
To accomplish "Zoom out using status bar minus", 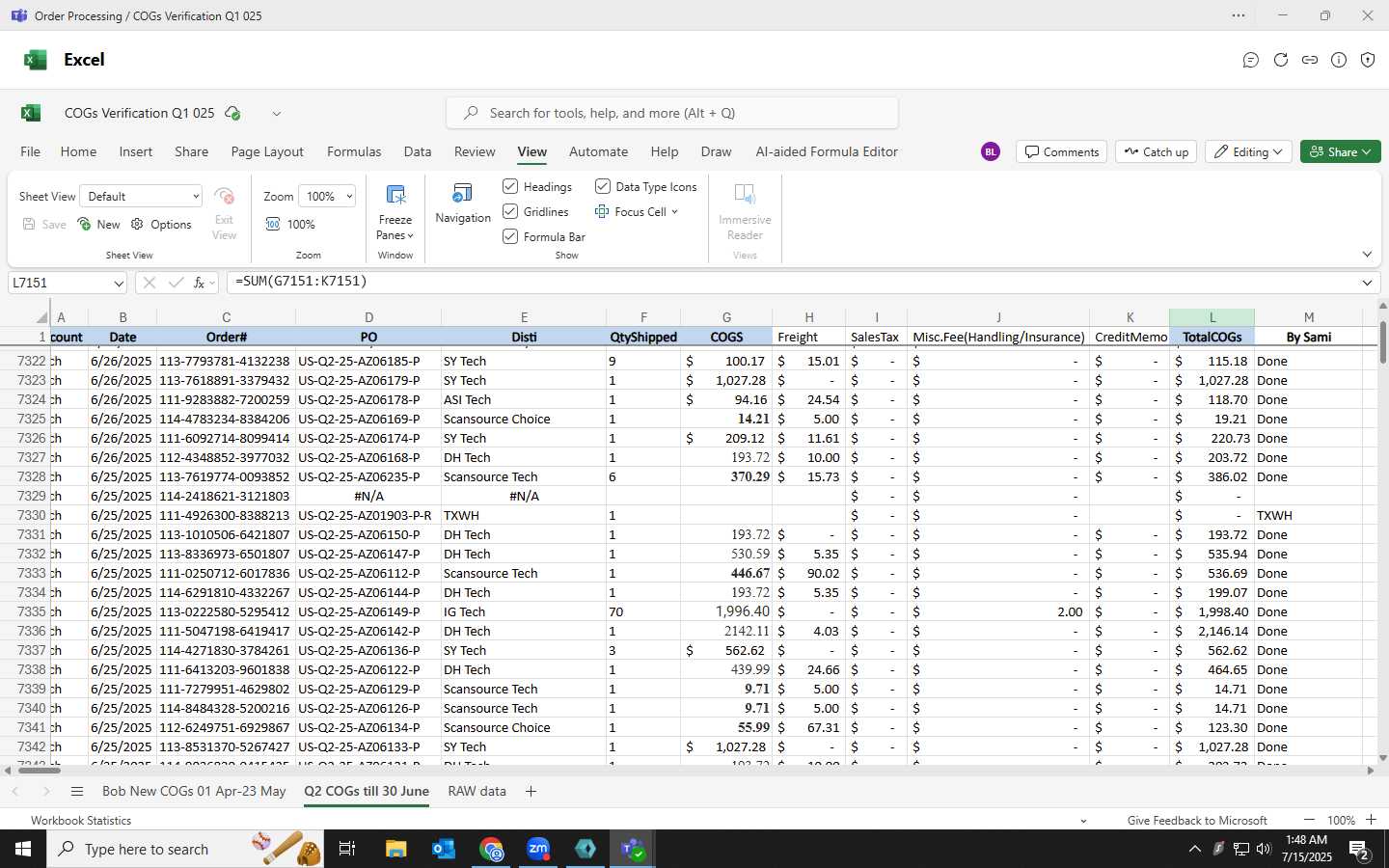I will 1309,820.
